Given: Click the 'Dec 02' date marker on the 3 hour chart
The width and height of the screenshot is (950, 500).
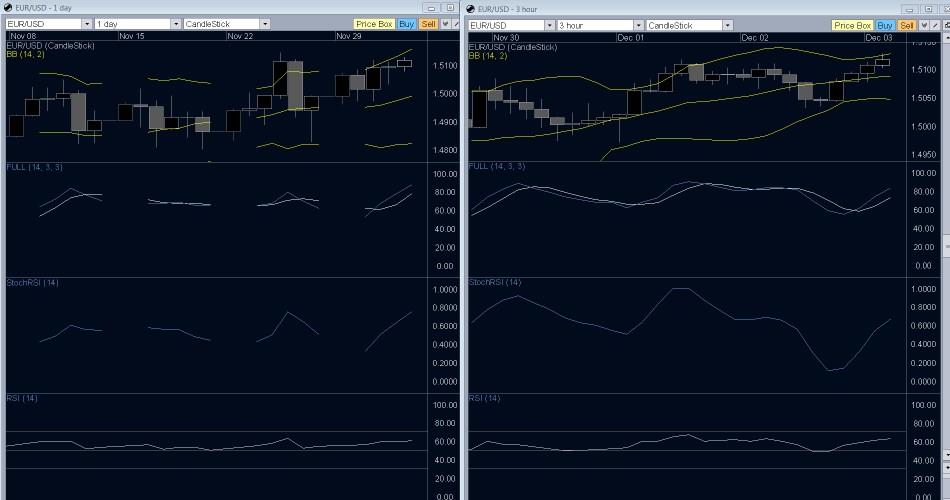Looking at the screenshot, I should click(x=755, y=38).
